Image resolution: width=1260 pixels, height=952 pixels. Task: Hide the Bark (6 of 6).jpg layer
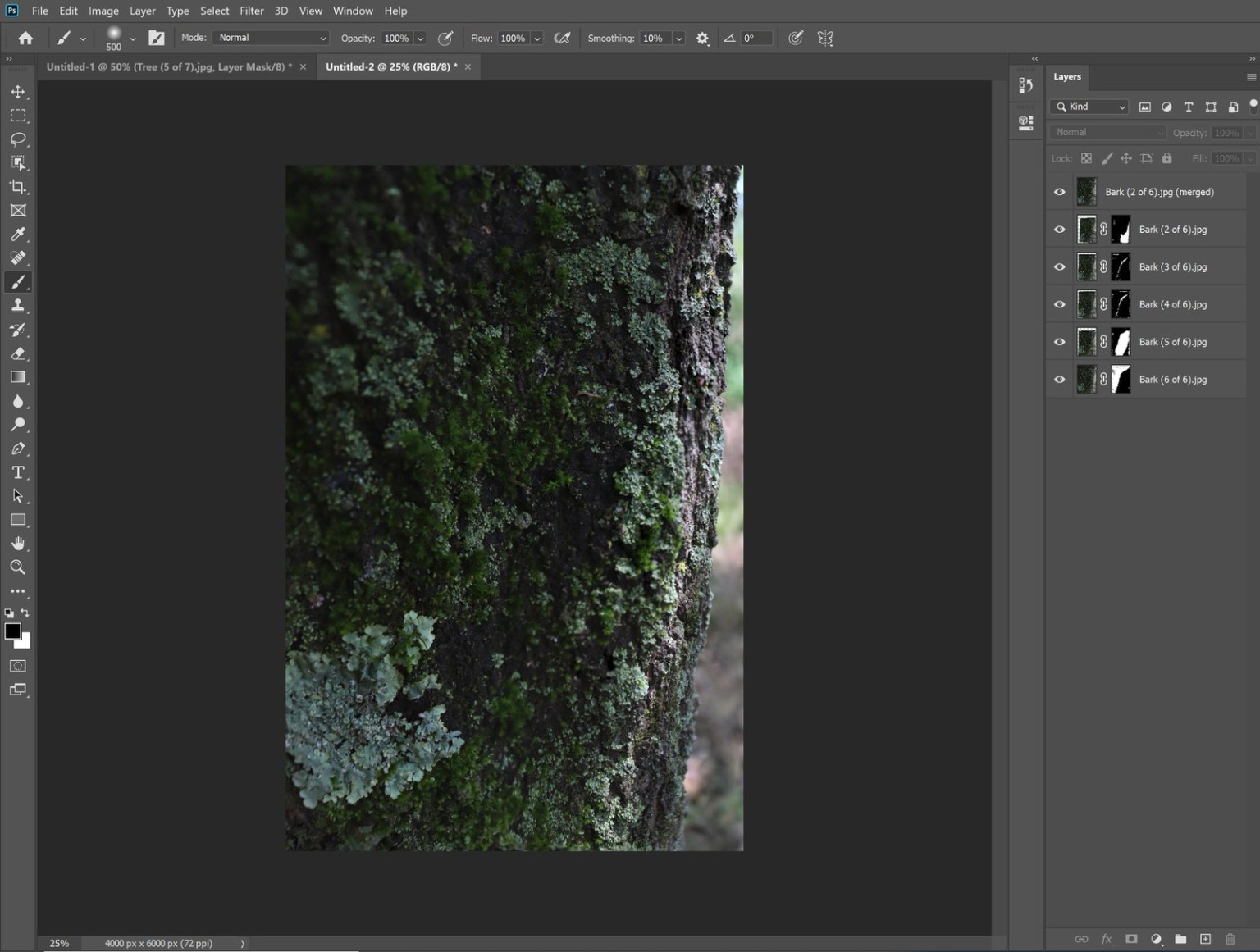point(1059,379)
